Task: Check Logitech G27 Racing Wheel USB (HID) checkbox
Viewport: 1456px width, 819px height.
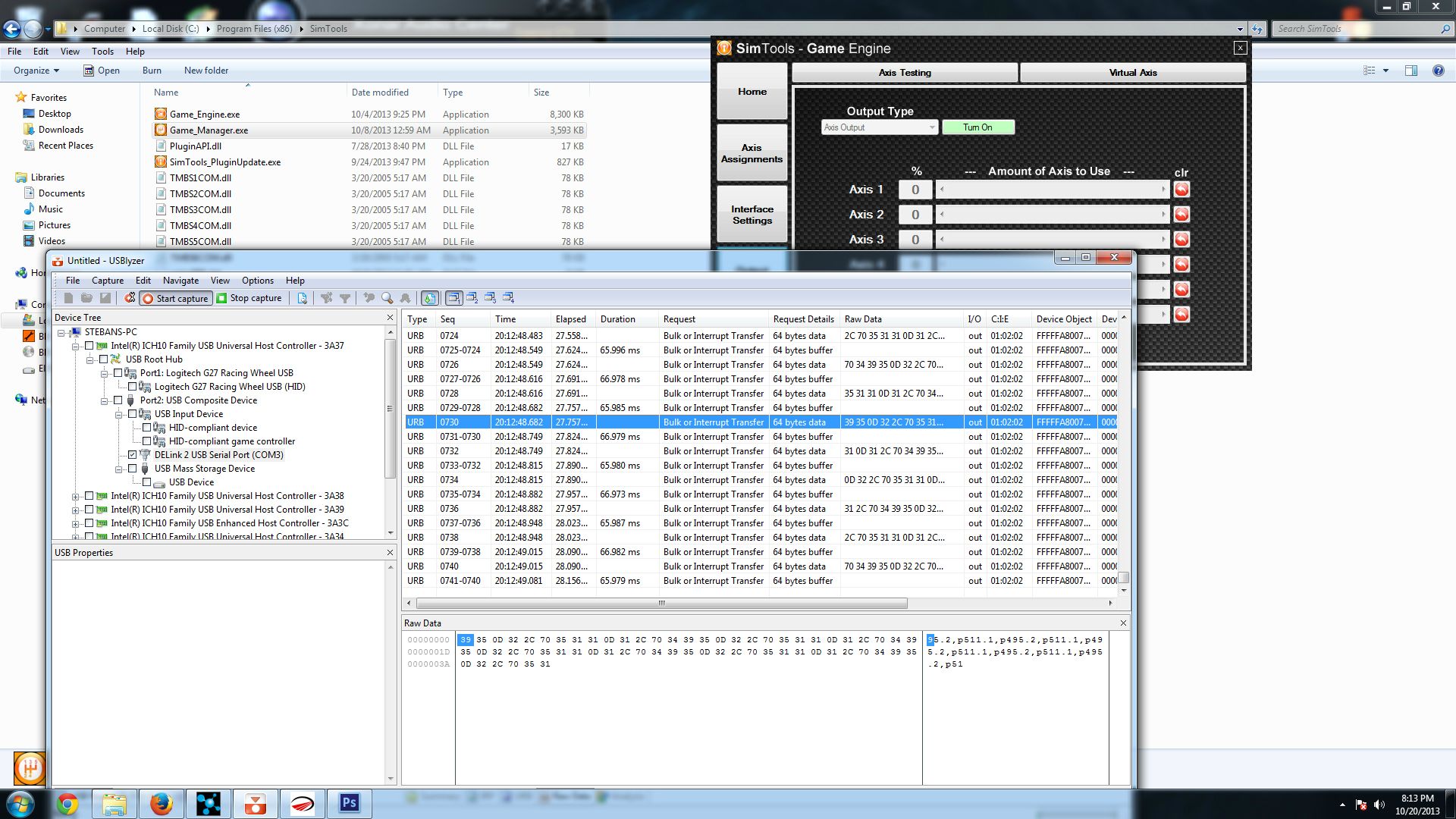Action: [133, 387]
